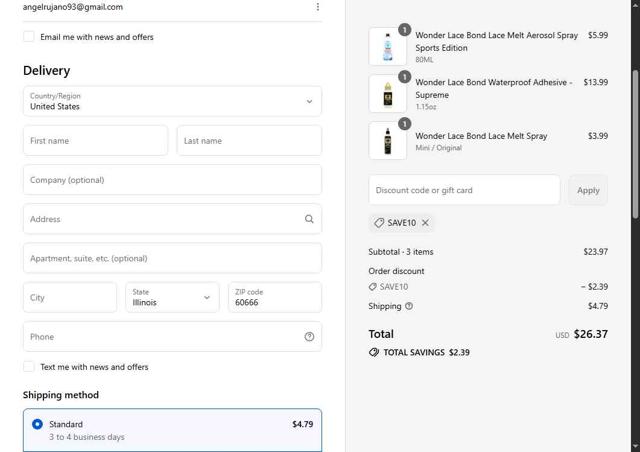Image resolution: width=640 pixels, height=452 pixels.
Task: Click the quantity badge on Aerosol Spray
Action: click(404, 30)
